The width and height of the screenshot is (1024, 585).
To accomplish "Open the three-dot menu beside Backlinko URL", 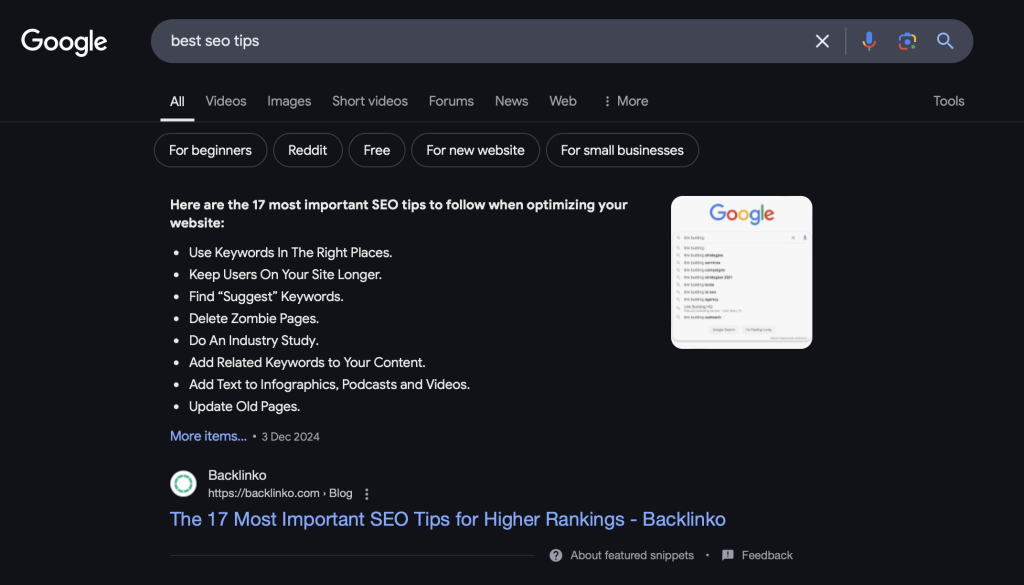I will (x=366, y=494).
